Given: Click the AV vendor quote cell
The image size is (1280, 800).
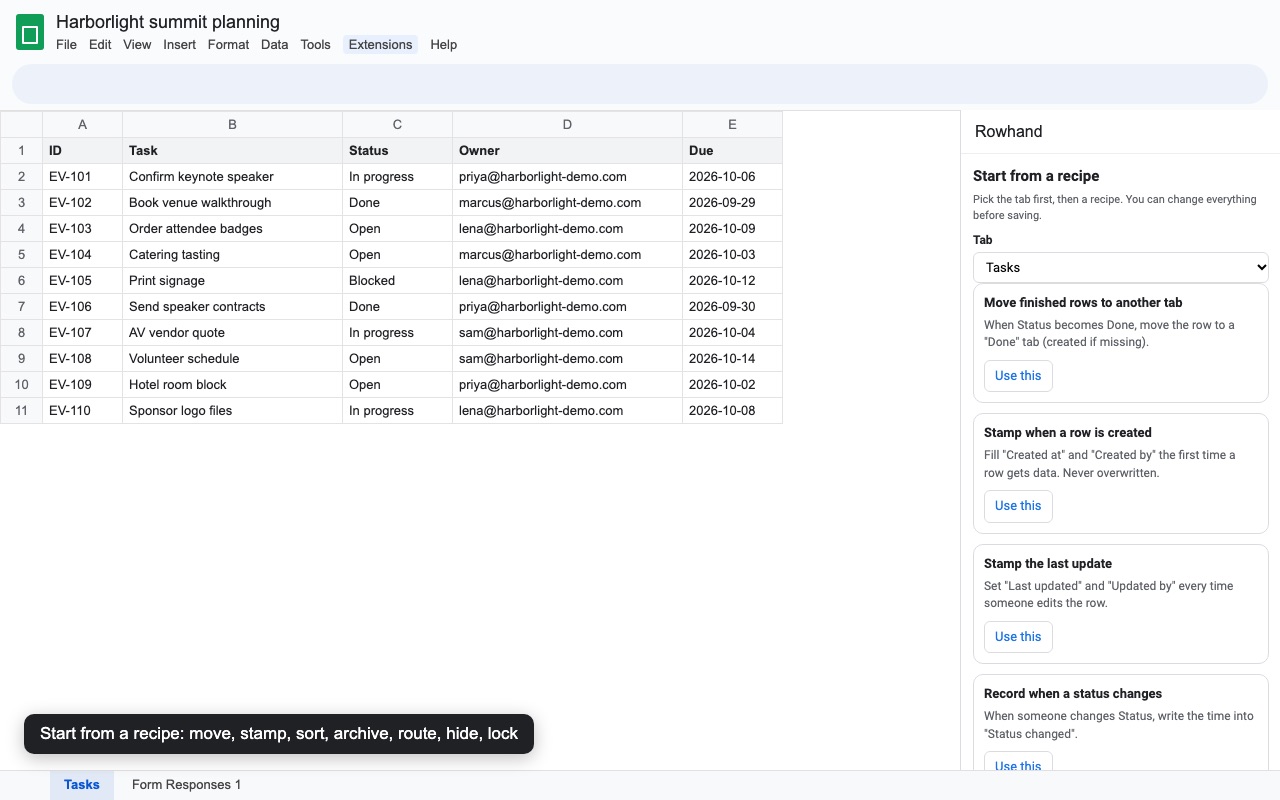Looking at the screenshot, I should click(232, 333).
